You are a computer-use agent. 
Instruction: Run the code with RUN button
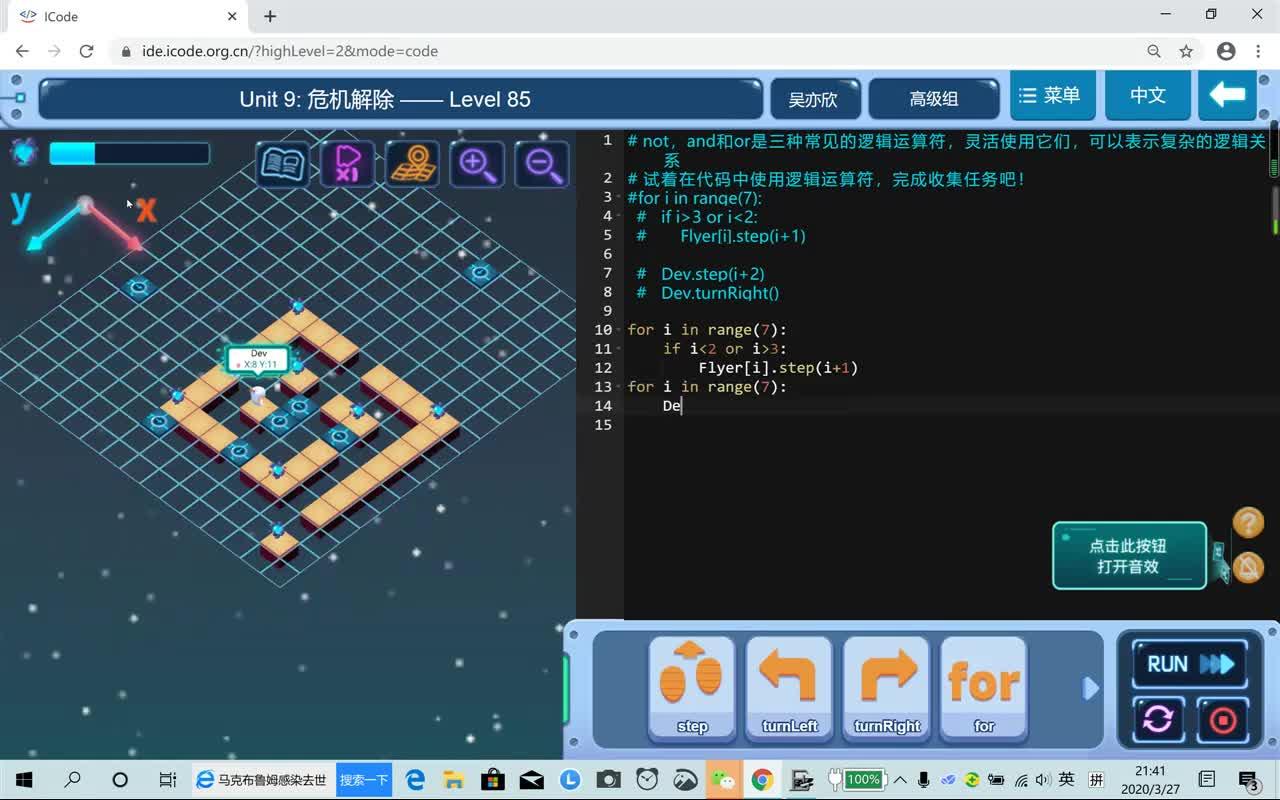[1187, 663]
